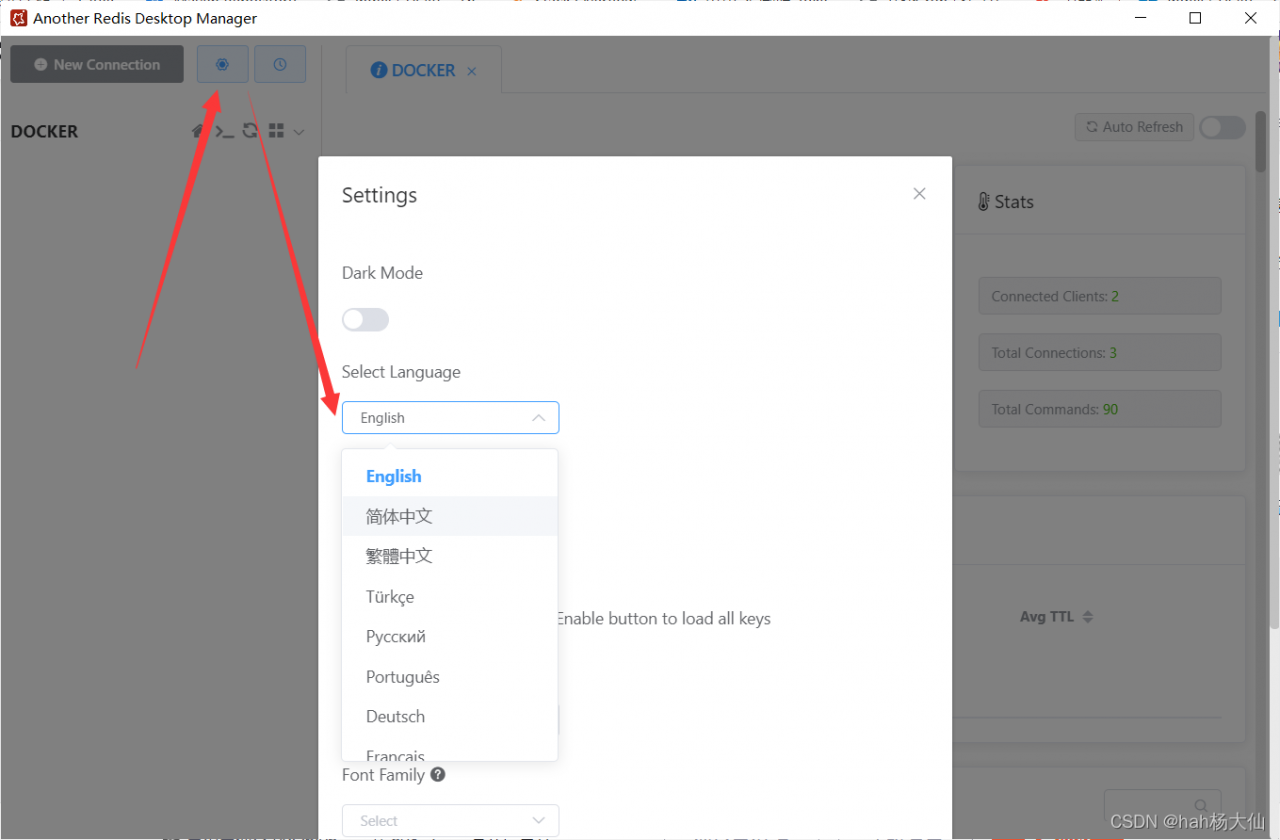This screenshot has height=840, width=1280.
Task: Click the Stats thermometer icon
Action: pyautogui.click(x=983, y=202)
